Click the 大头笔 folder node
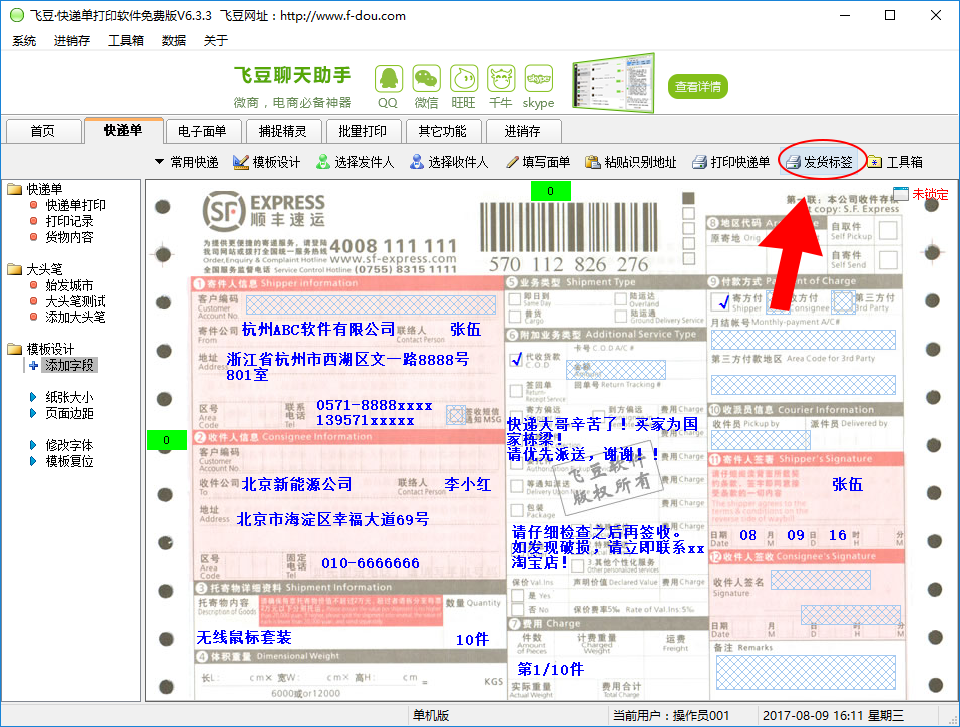 43,269
